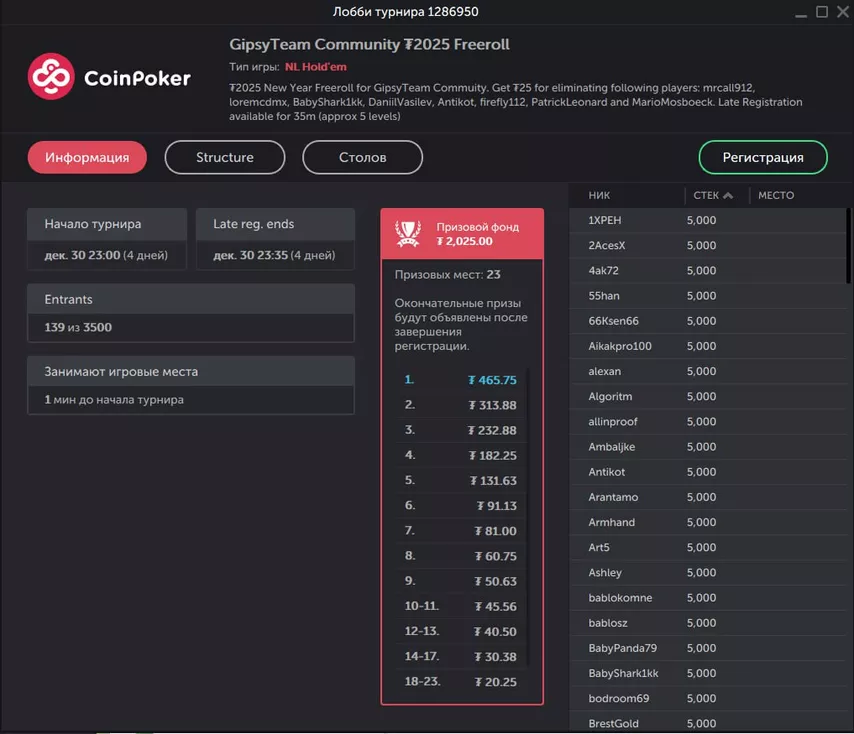Click player 1XPEH row
This screenshot has height=734, width=854.
point(605,220)
